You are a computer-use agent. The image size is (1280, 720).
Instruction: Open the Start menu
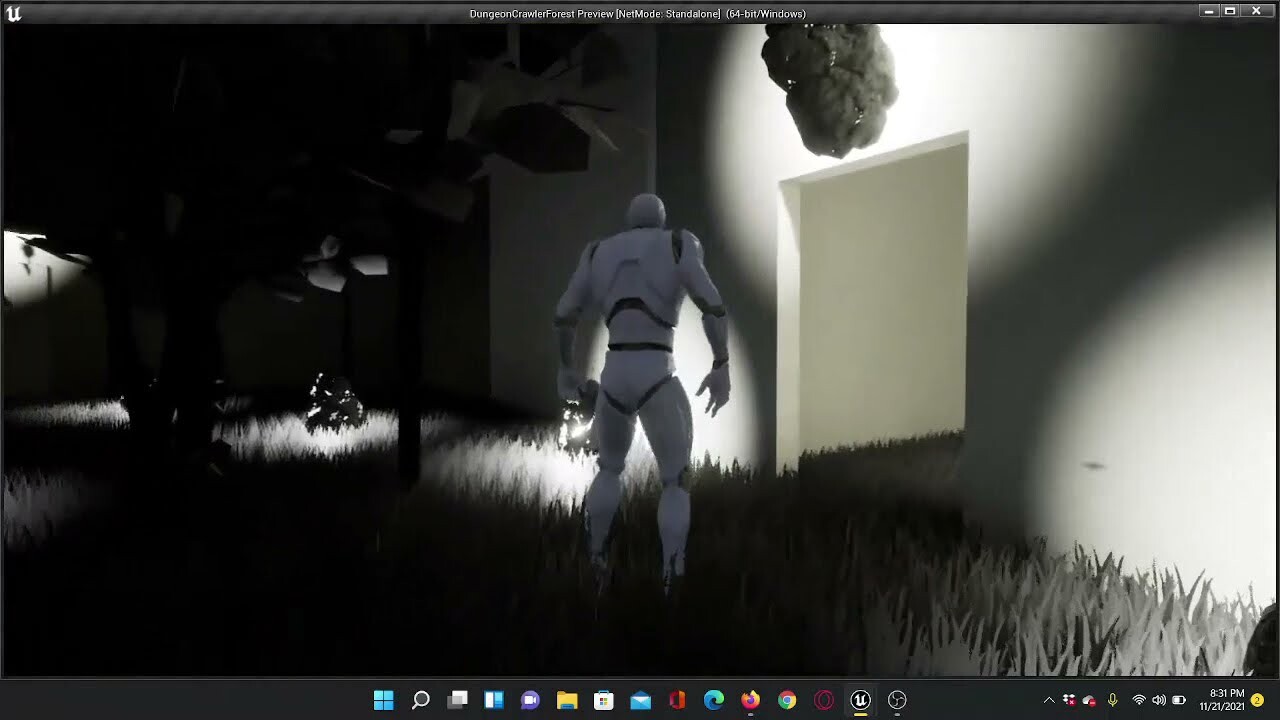pyautogui.click(x=384, y=700)
